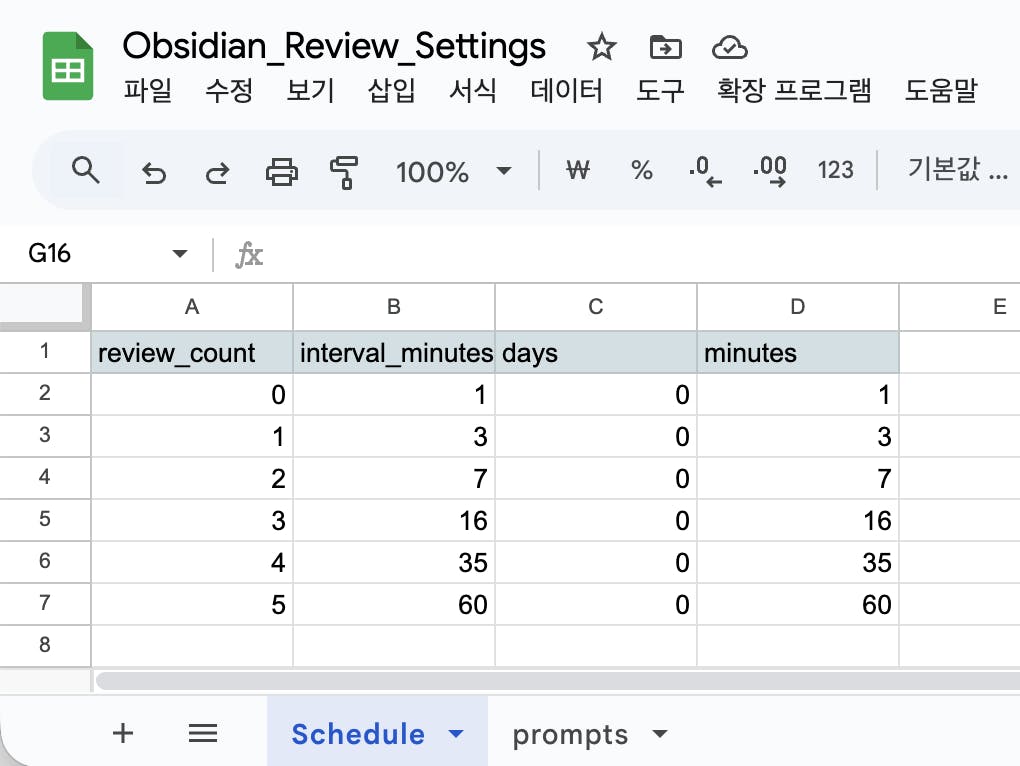The width and height of the screenshot is (1020, 766).
Task: Move the spreadsheet to a folder
Action: click(664, 46)
